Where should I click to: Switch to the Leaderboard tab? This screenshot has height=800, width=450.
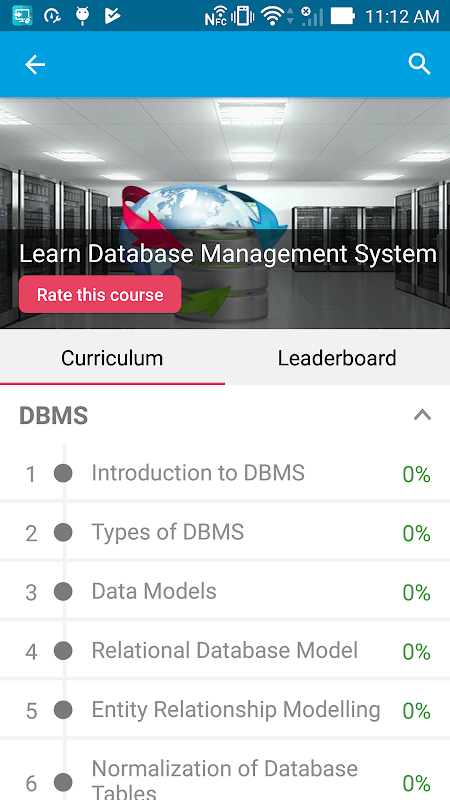[x=337, y=358]
